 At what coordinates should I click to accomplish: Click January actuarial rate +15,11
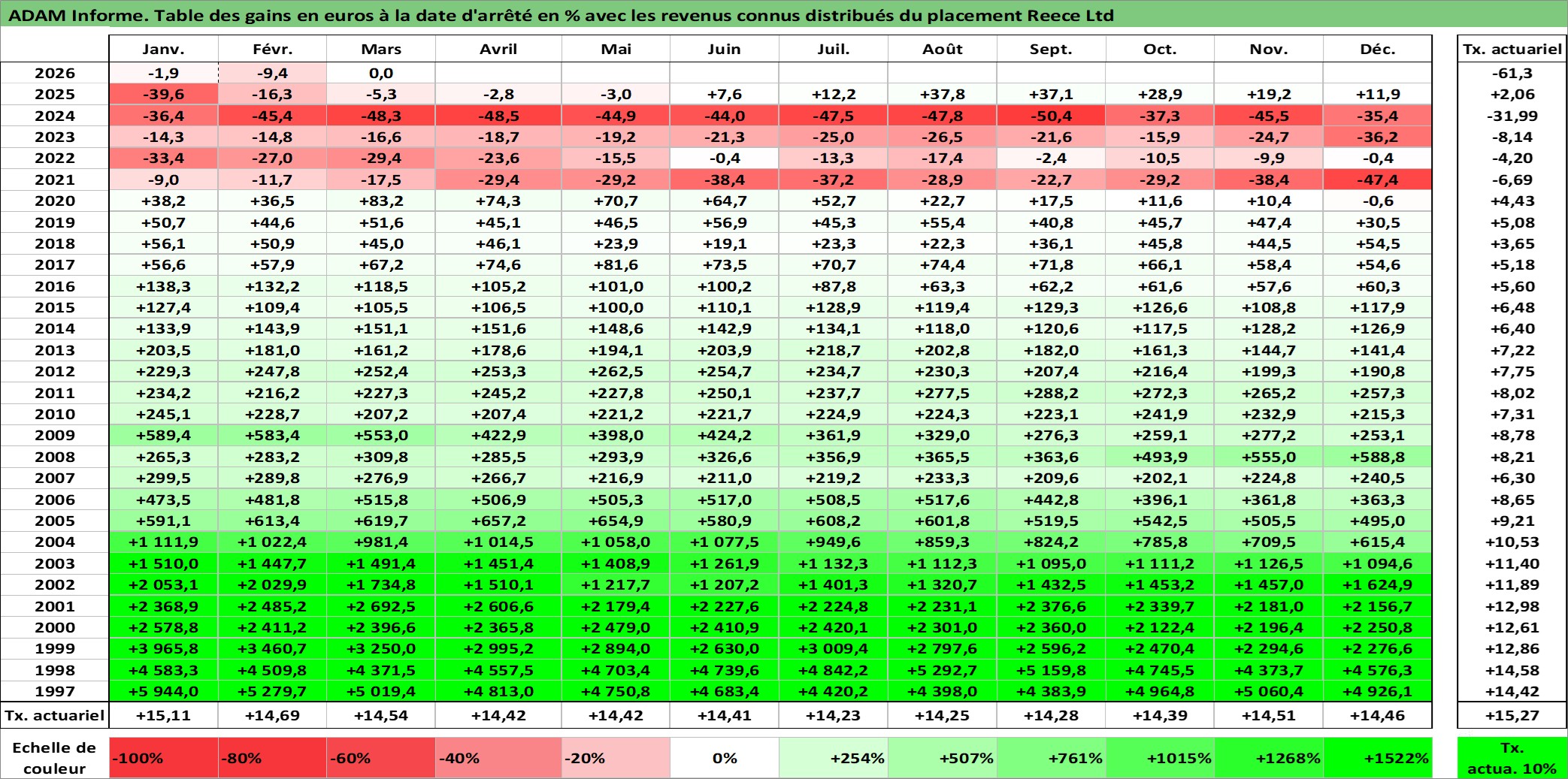164,715
